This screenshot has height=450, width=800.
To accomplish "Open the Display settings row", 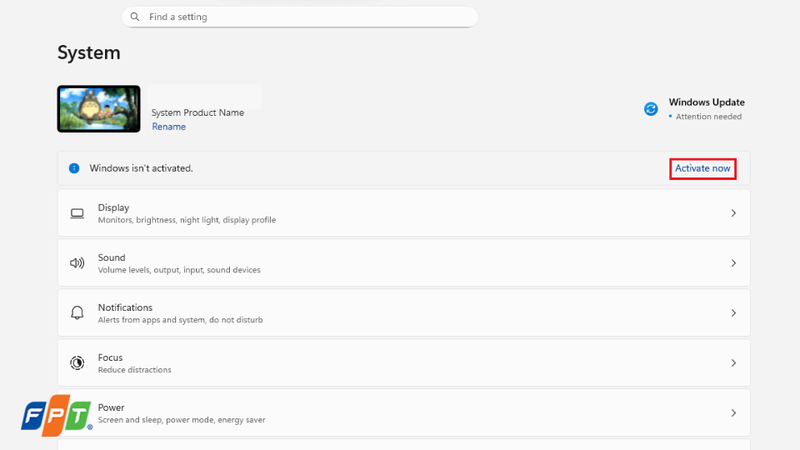I will pos(404,213).
